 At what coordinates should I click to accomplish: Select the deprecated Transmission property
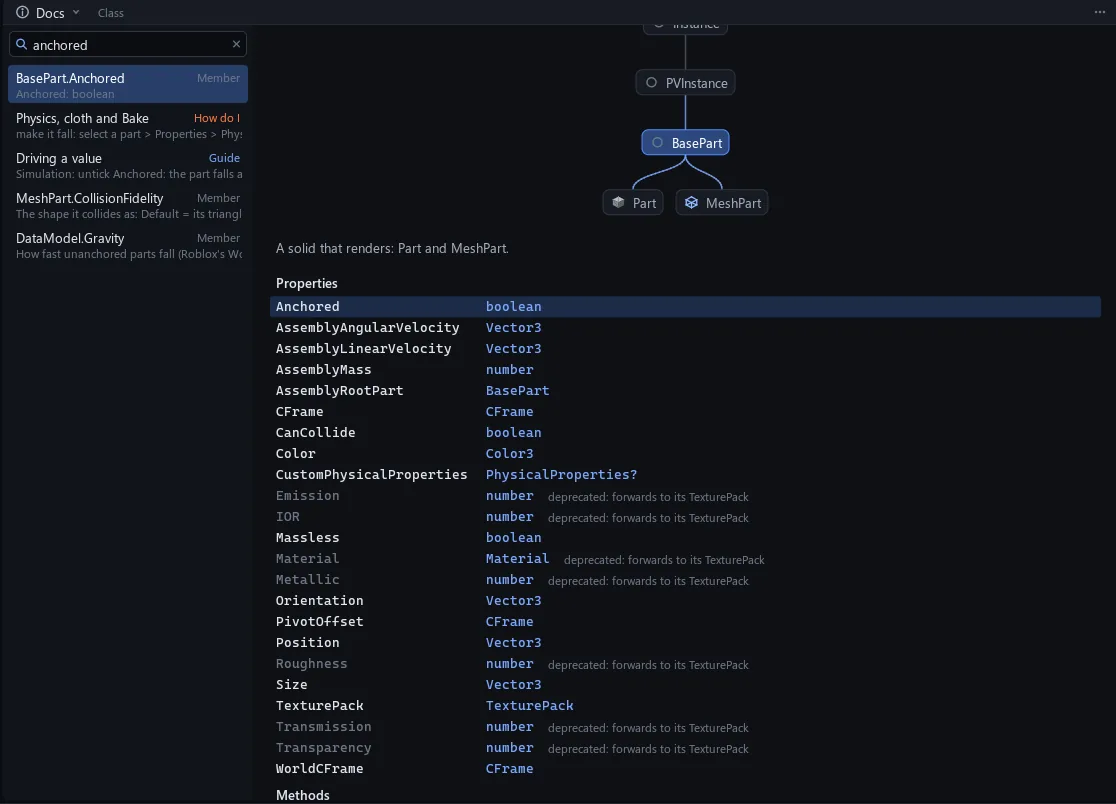323,726
